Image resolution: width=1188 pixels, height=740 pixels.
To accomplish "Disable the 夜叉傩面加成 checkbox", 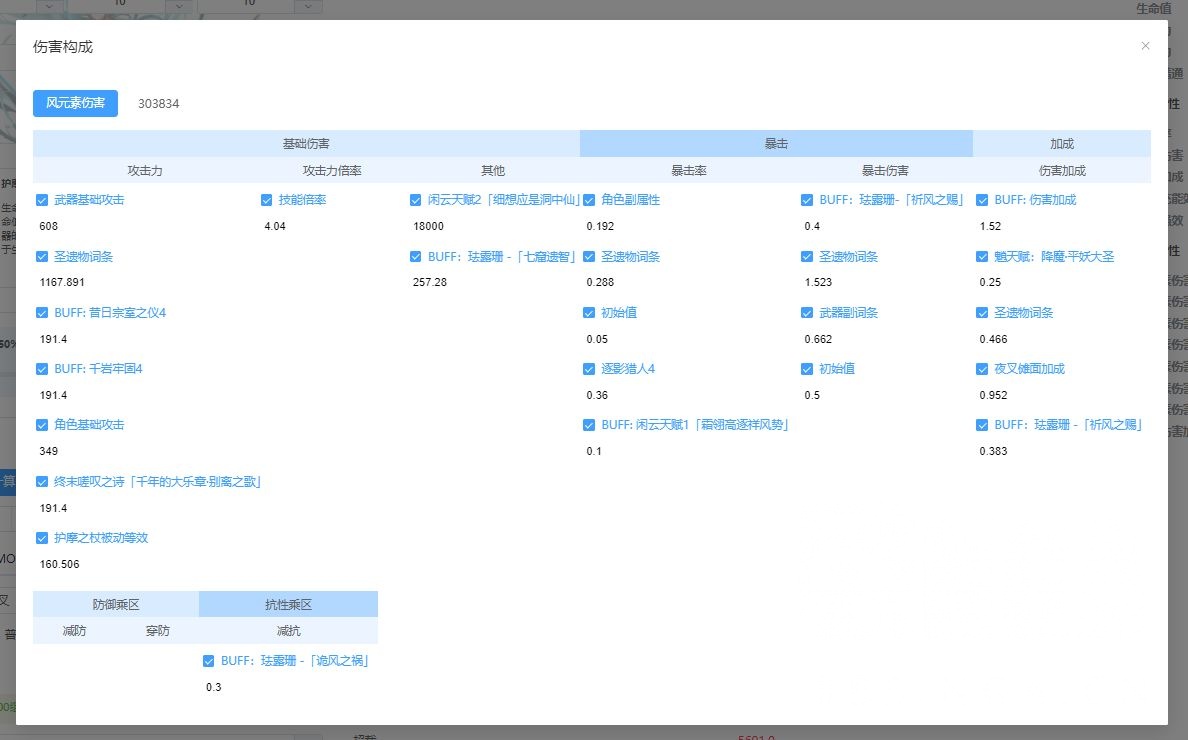I will (981, 368).
